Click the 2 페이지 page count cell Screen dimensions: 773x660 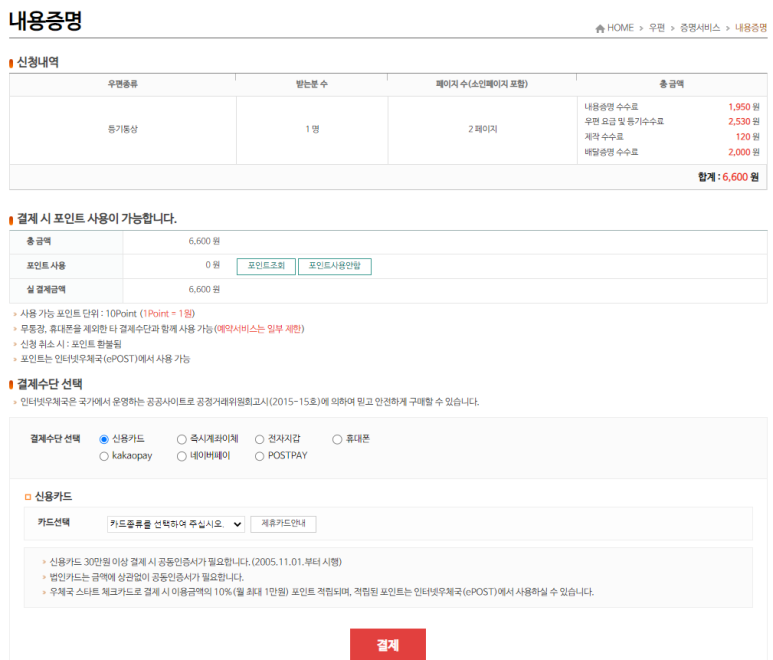click(483, 129)
